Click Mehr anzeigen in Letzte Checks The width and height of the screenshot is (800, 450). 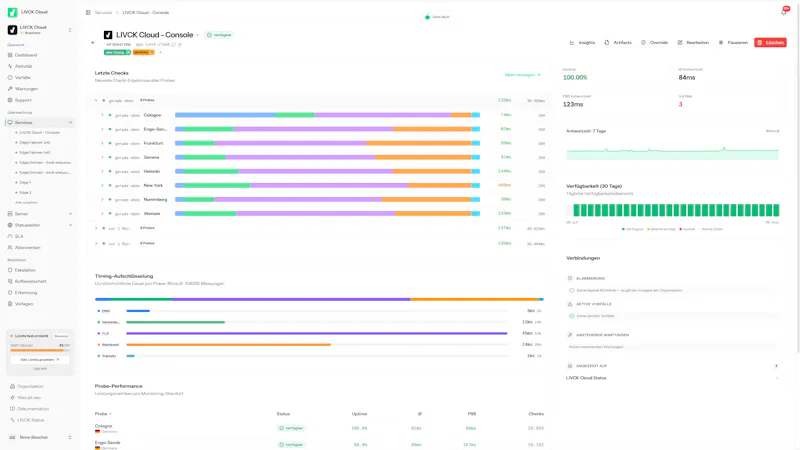click(x=522, y=75)
